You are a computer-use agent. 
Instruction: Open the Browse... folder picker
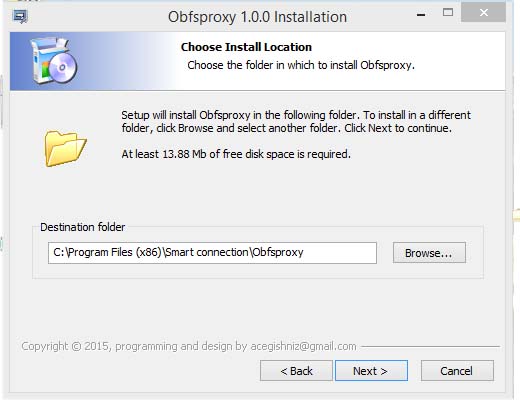pyautogui.click(x=429, y=253)
